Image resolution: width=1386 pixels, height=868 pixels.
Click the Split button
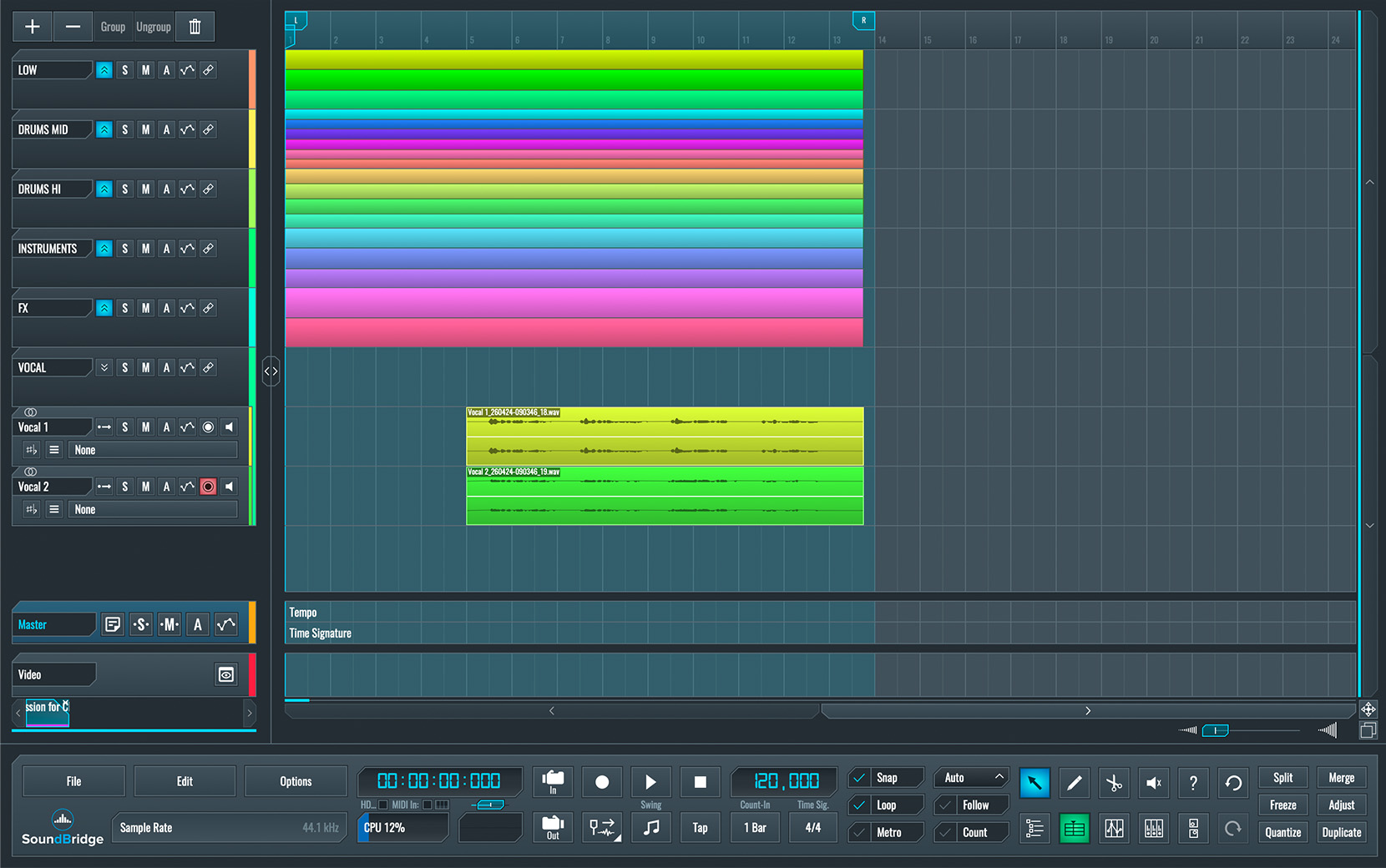tap(1283, 778)
